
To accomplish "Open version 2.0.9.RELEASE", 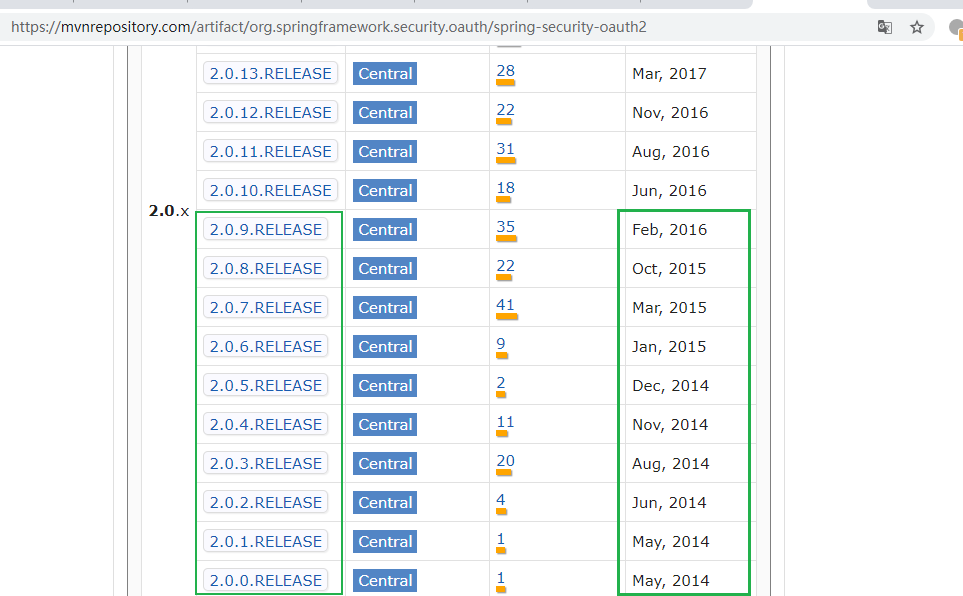I will 265,230.
